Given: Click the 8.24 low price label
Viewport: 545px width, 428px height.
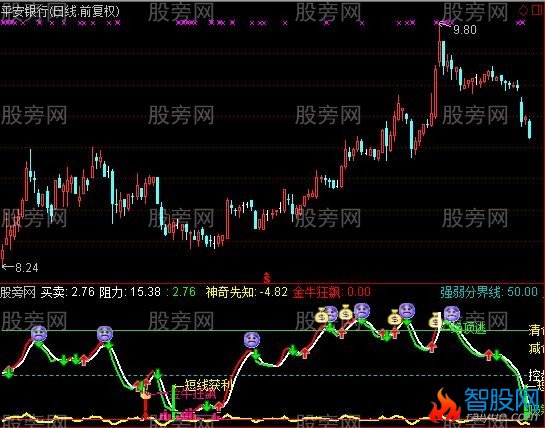Looking at the screenshot, I should tap(27, 267).
